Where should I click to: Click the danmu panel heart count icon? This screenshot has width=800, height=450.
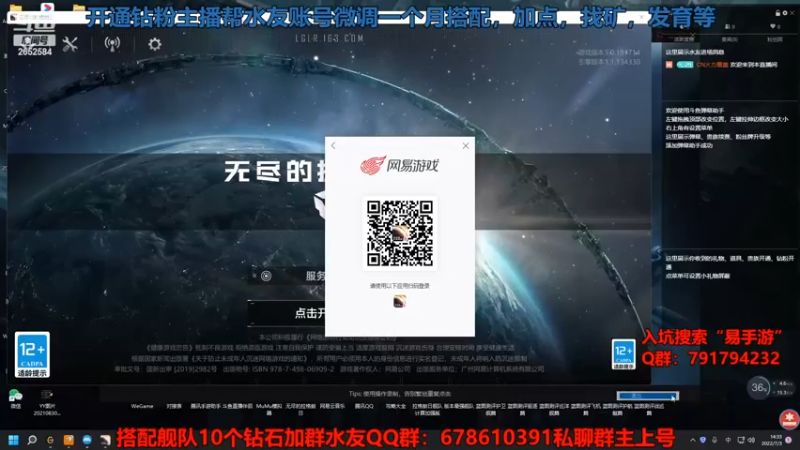(x=774, y=26)
